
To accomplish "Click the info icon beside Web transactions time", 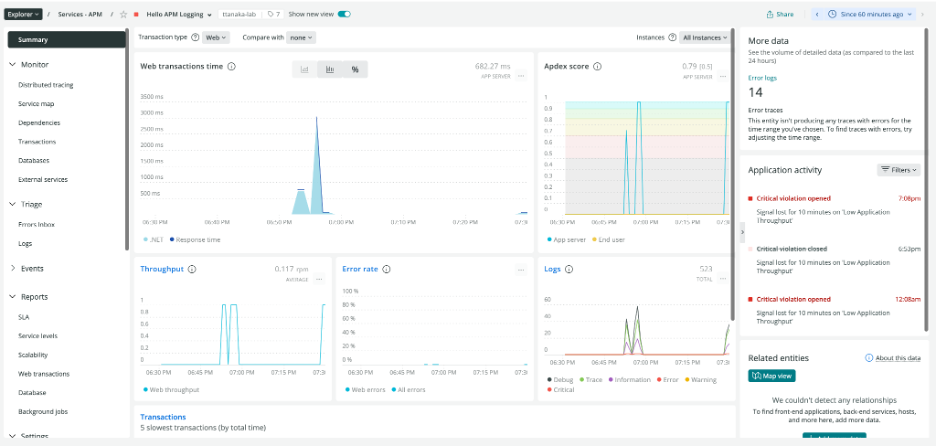I will point(231,67).
